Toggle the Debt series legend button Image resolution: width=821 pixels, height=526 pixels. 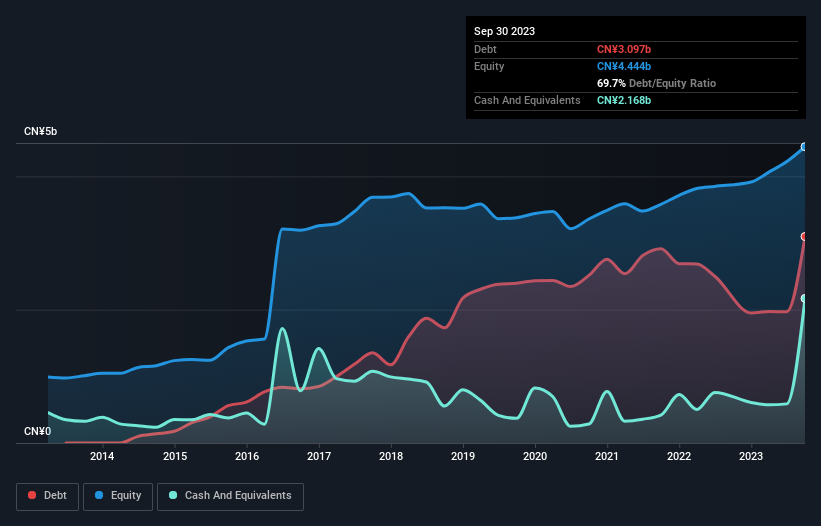47,496
